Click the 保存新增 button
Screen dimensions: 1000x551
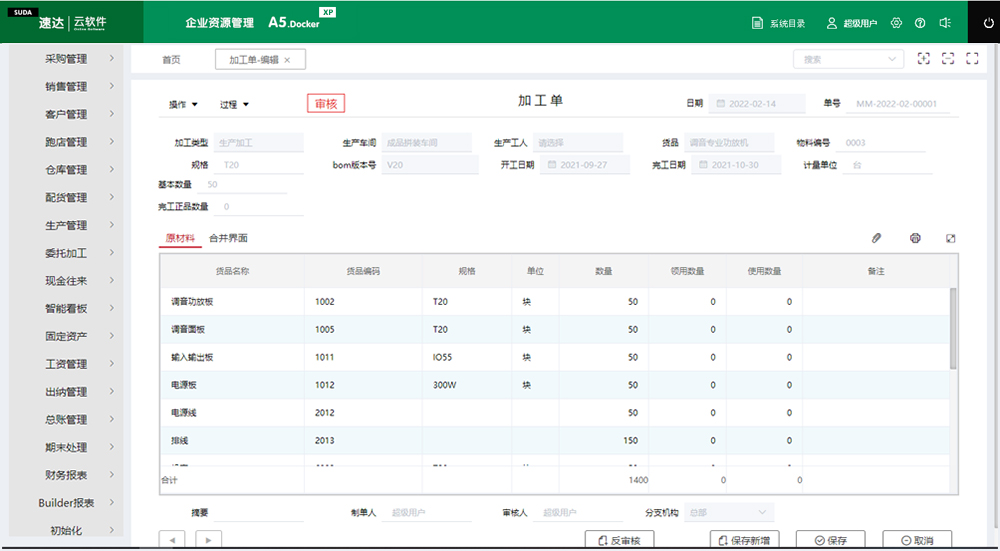pos(744,540)
